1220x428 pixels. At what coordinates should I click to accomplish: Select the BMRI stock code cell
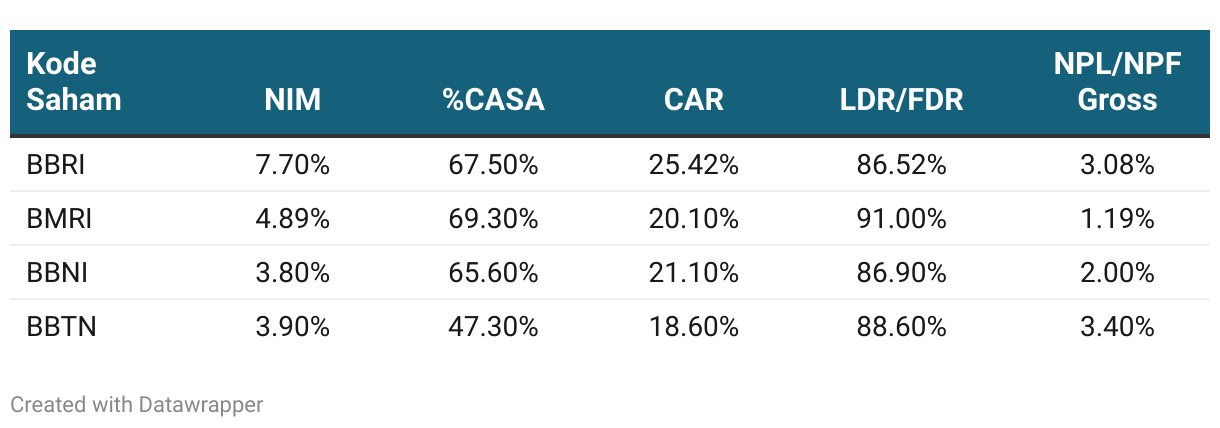(59, 219)
